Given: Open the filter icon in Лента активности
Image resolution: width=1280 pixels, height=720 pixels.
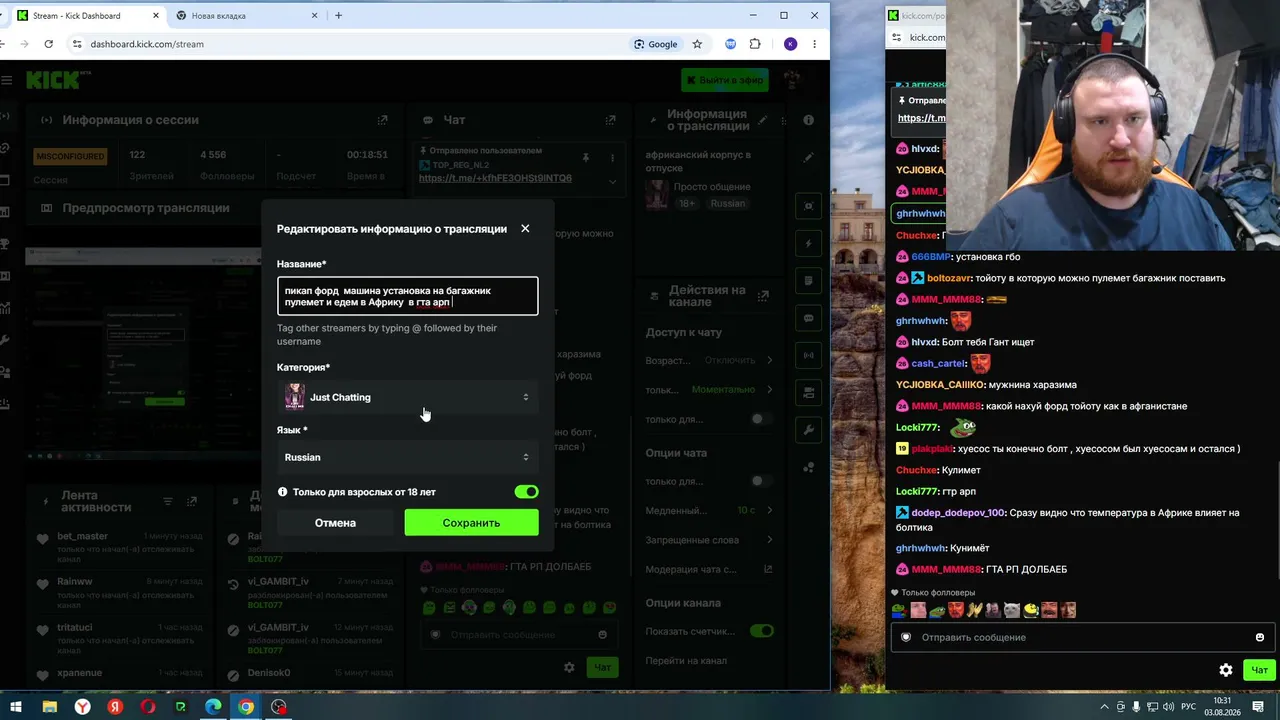Looking at the screenshot, I should tap(169, 501).
